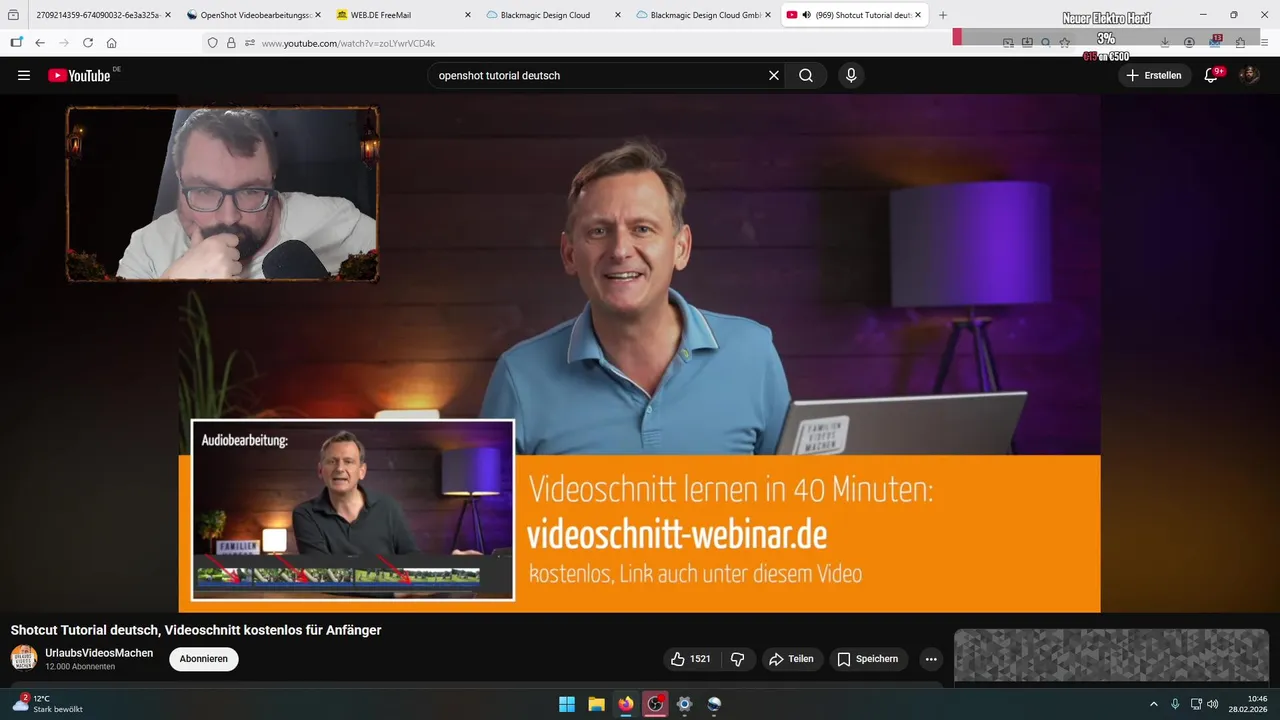Show hidden system tray icons

(x=1154, y=704)
